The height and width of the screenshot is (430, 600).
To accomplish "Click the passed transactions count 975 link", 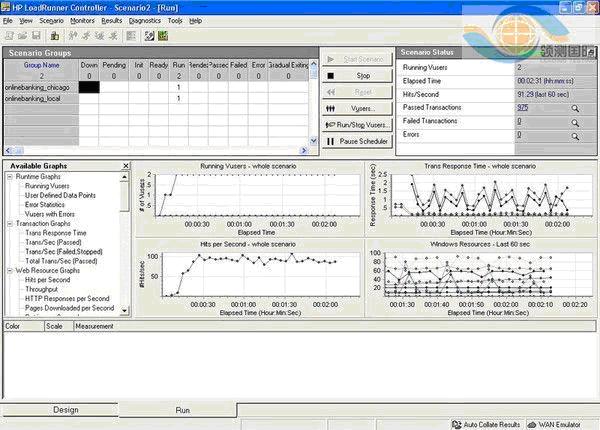I will (523, 107).
